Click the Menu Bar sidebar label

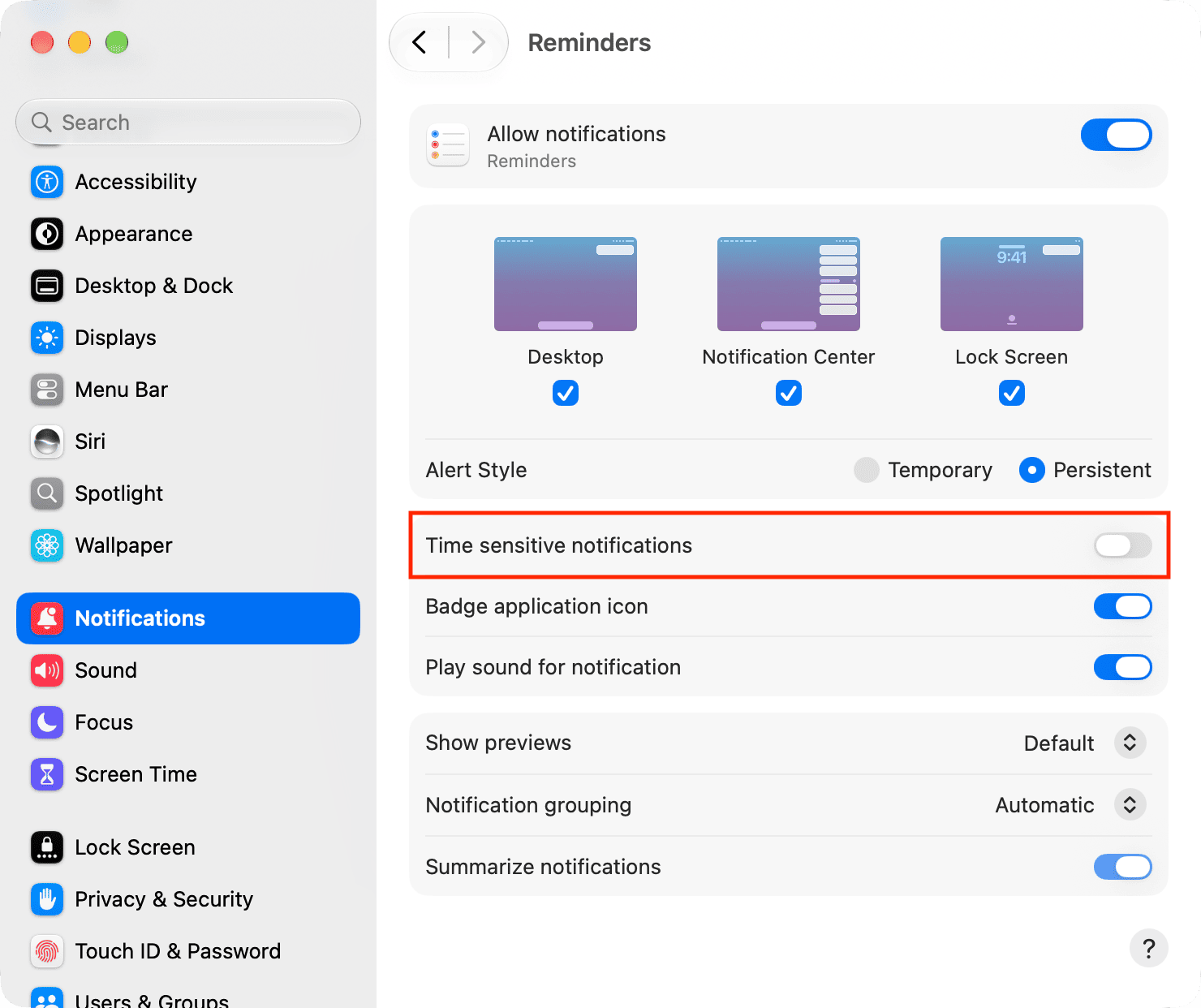click(121, 390)
